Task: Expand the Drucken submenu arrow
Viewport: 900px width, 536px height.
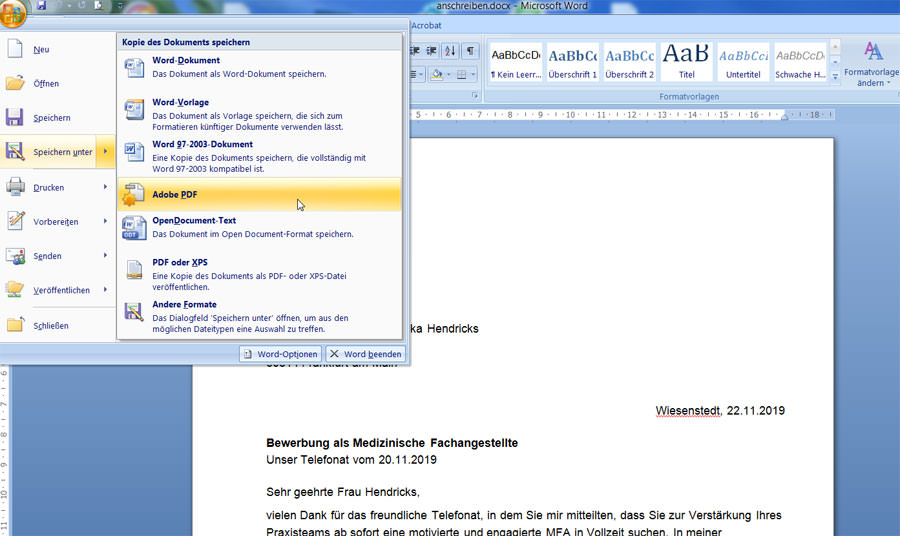Action: point(105,187)
